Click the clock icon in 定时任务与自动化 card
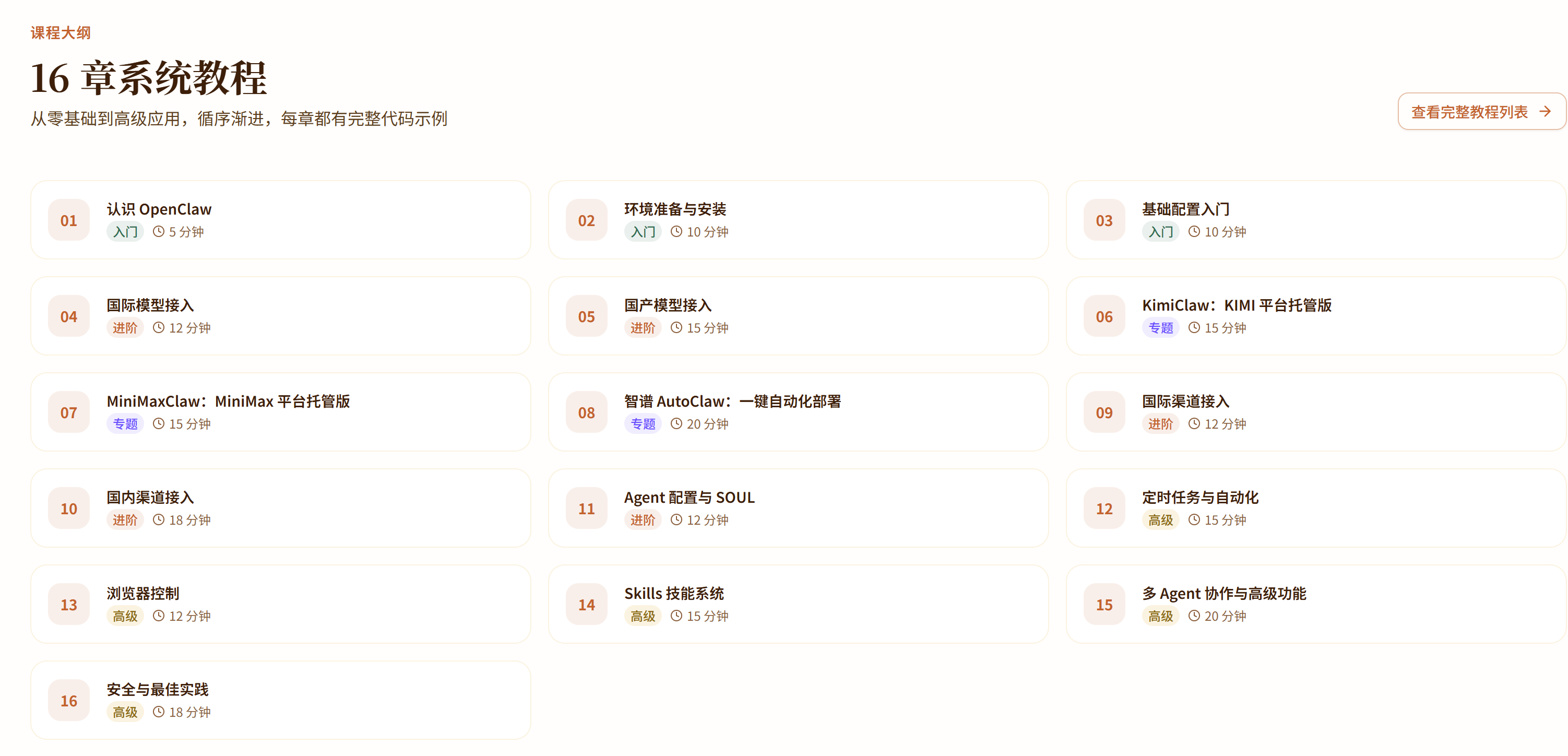 point(1194,520)
